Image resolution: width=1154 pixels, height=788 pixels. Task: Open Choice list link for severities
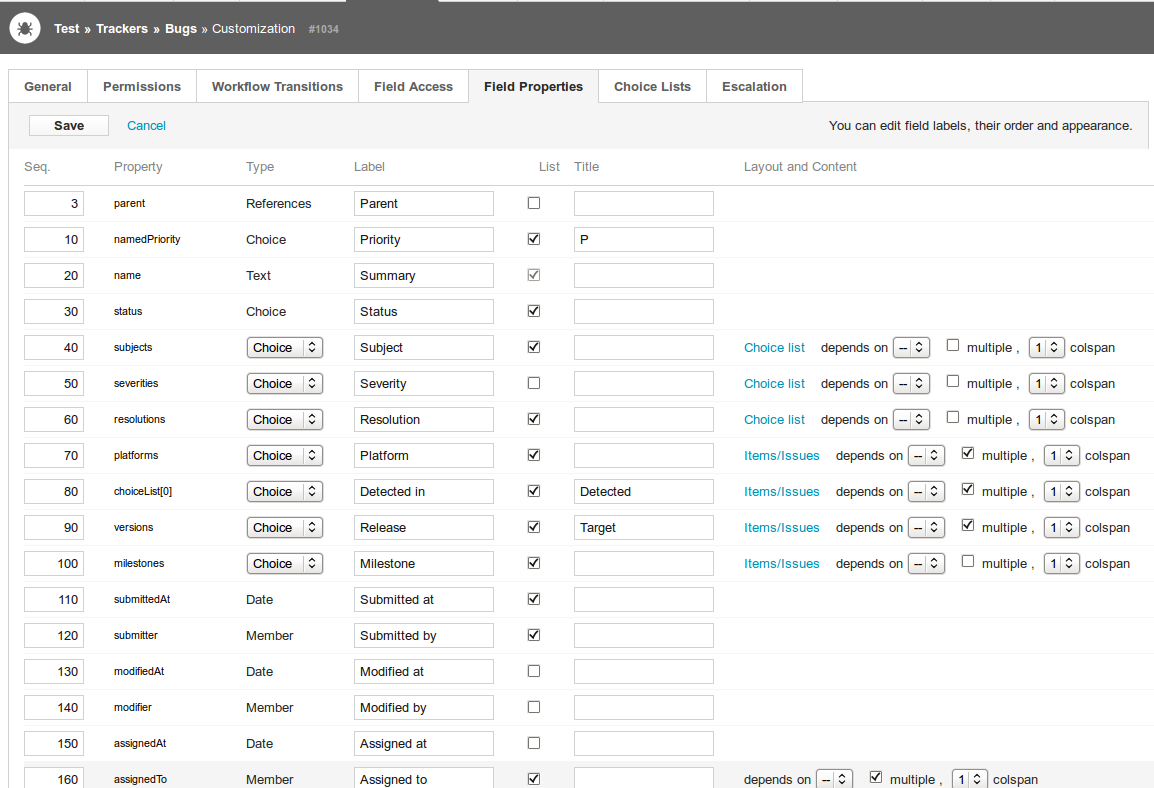[x=774, y=383]
